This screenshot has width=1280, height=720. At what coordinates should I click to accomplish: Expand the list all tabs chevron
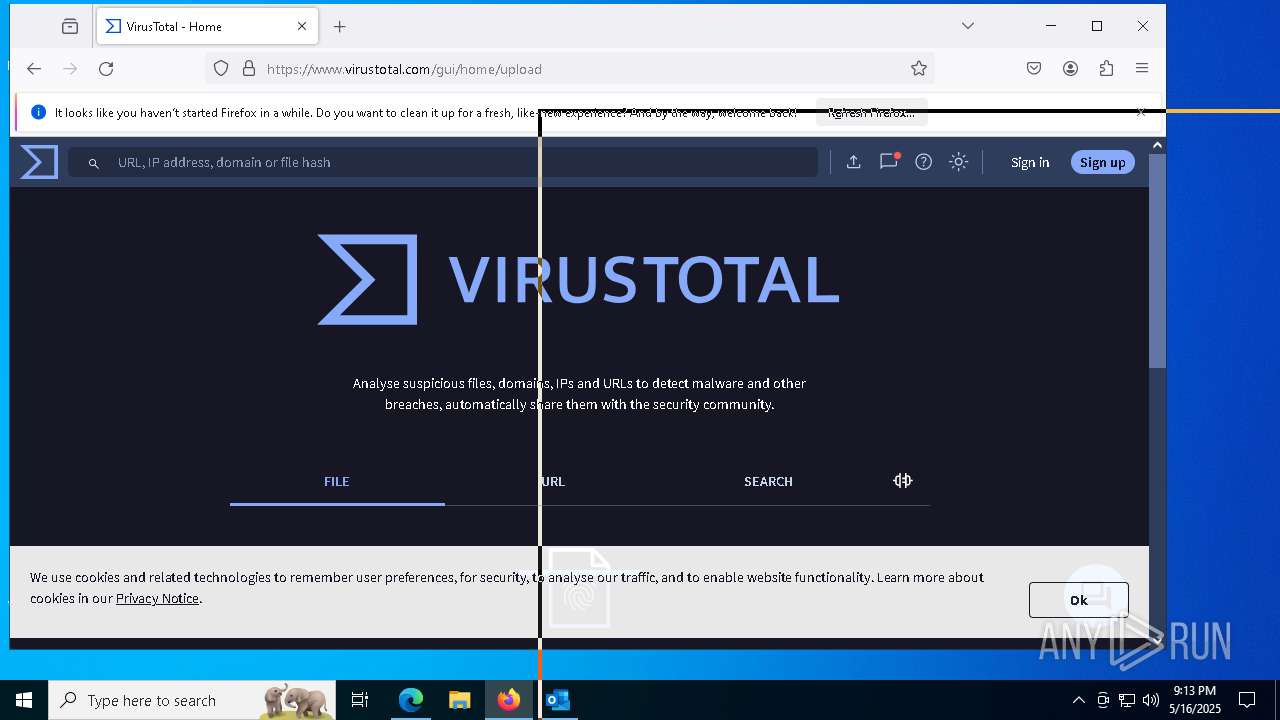(x=968, y=26)
